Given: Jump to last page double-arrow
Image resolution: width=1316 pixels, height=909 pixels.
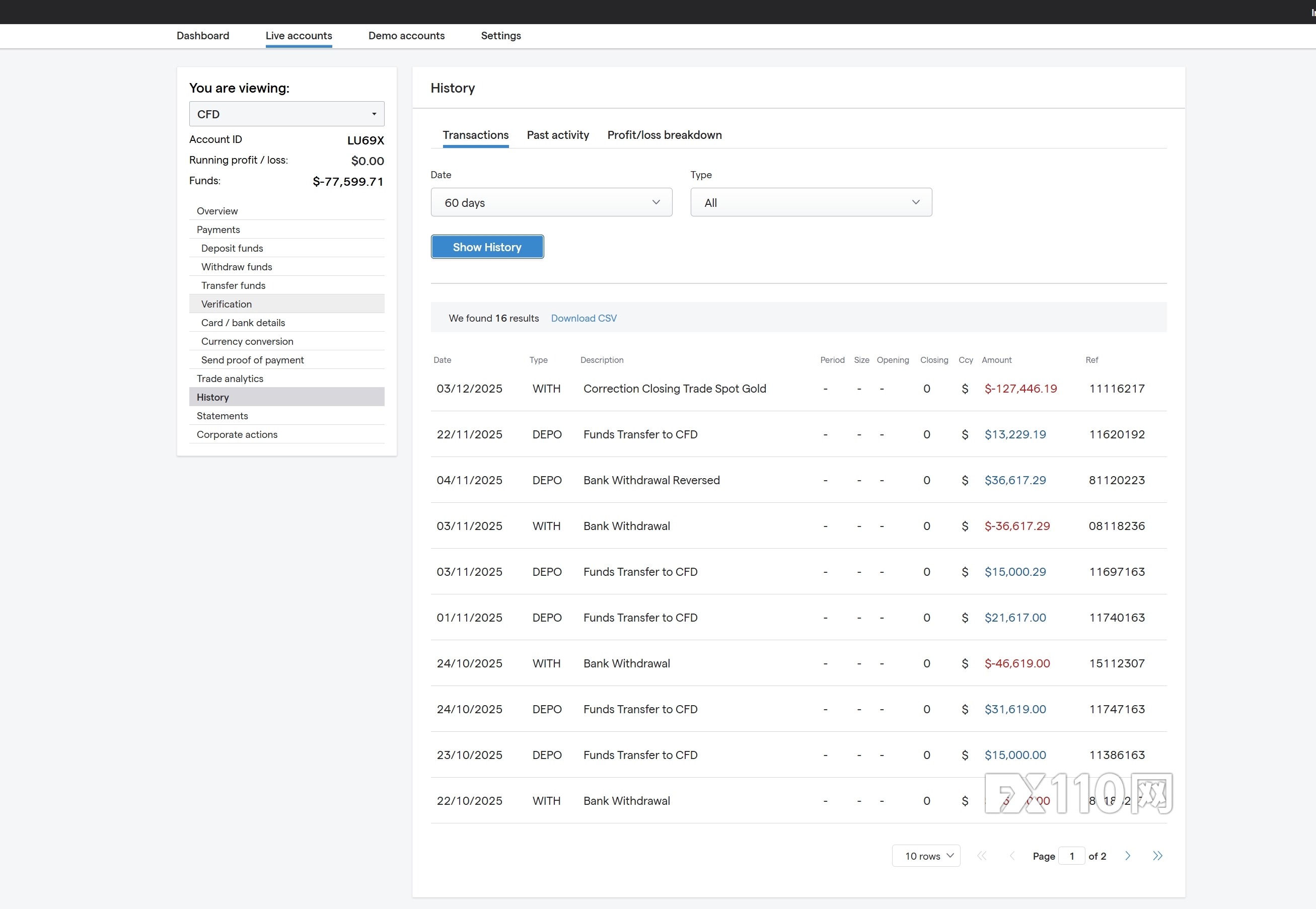Looking at the screenshot, I should tap(1157, 856).
